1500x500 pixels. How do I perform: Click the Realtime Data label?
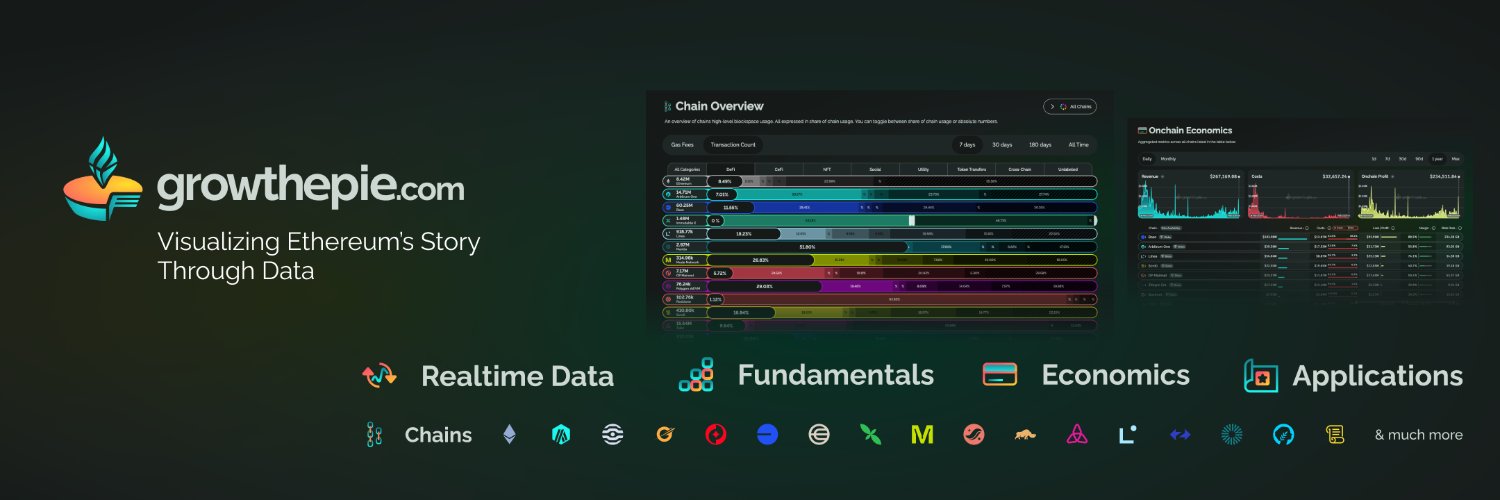click(x=517, y=376)
